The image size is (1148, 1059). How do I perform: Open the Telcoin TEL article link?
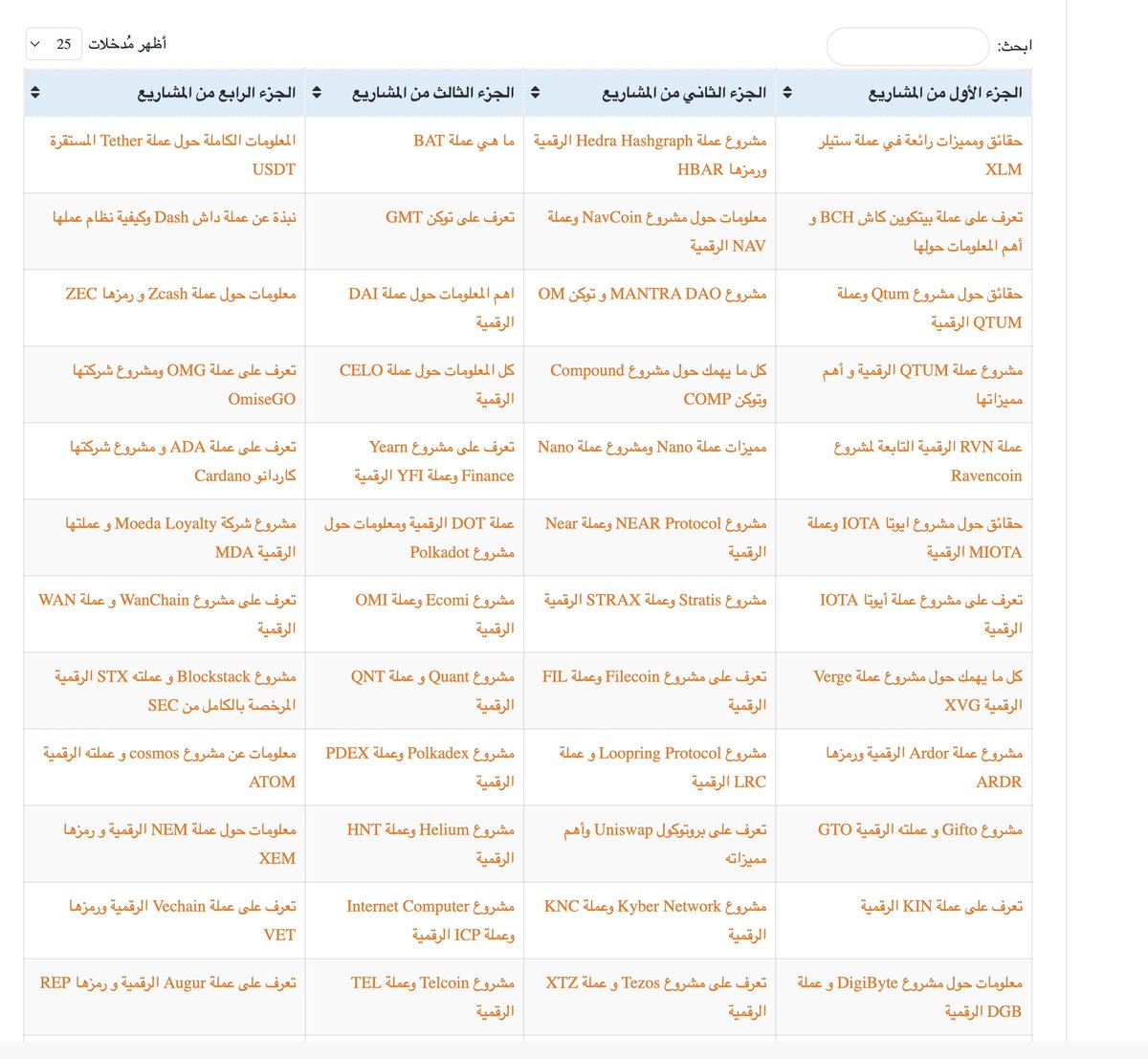(432, 997)
